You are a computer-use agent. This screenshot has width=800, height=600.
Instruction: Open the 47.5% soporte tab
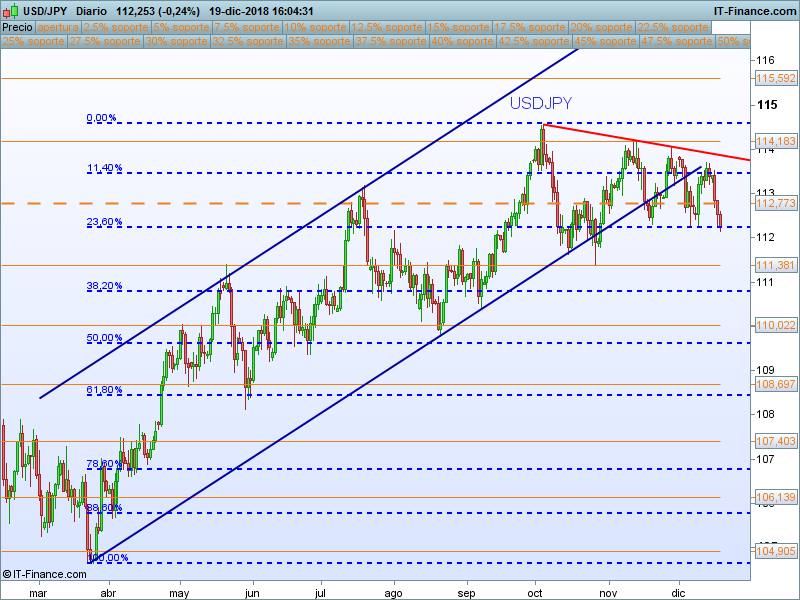tap(677, 41)
